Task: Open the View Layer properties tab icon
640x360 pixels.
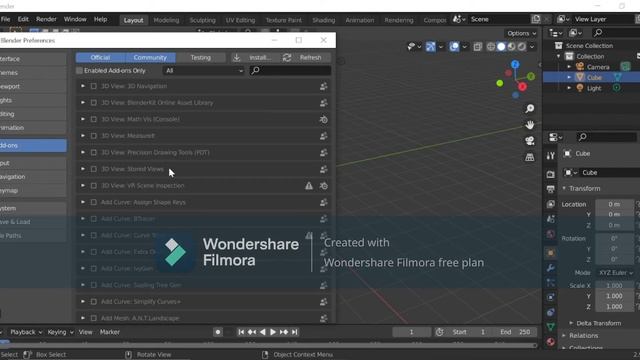Action: pos(551,204)
